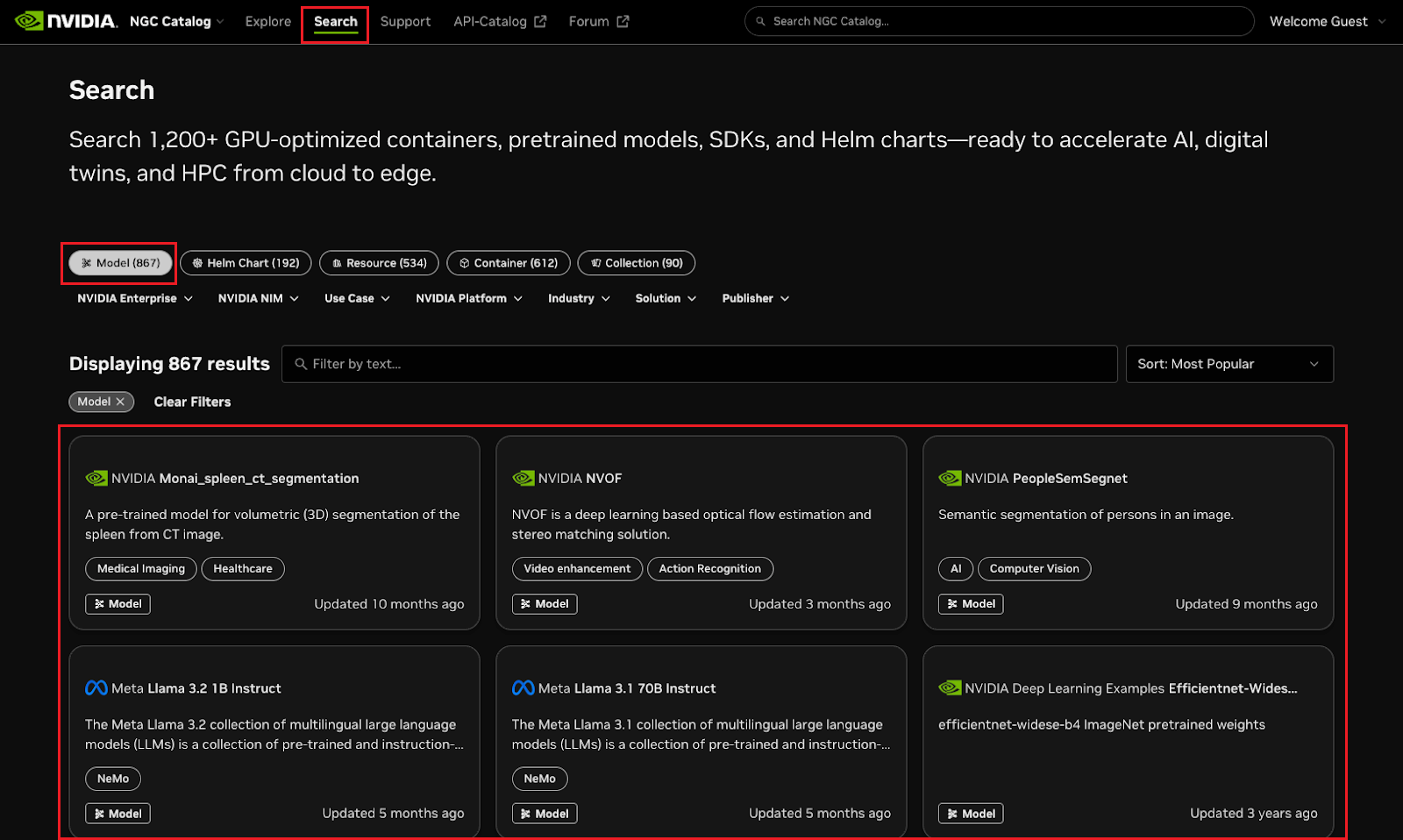Open the Llama 3.1 70B Instruct card
This screenshot has height=840, width=1403.
point(701,742)
